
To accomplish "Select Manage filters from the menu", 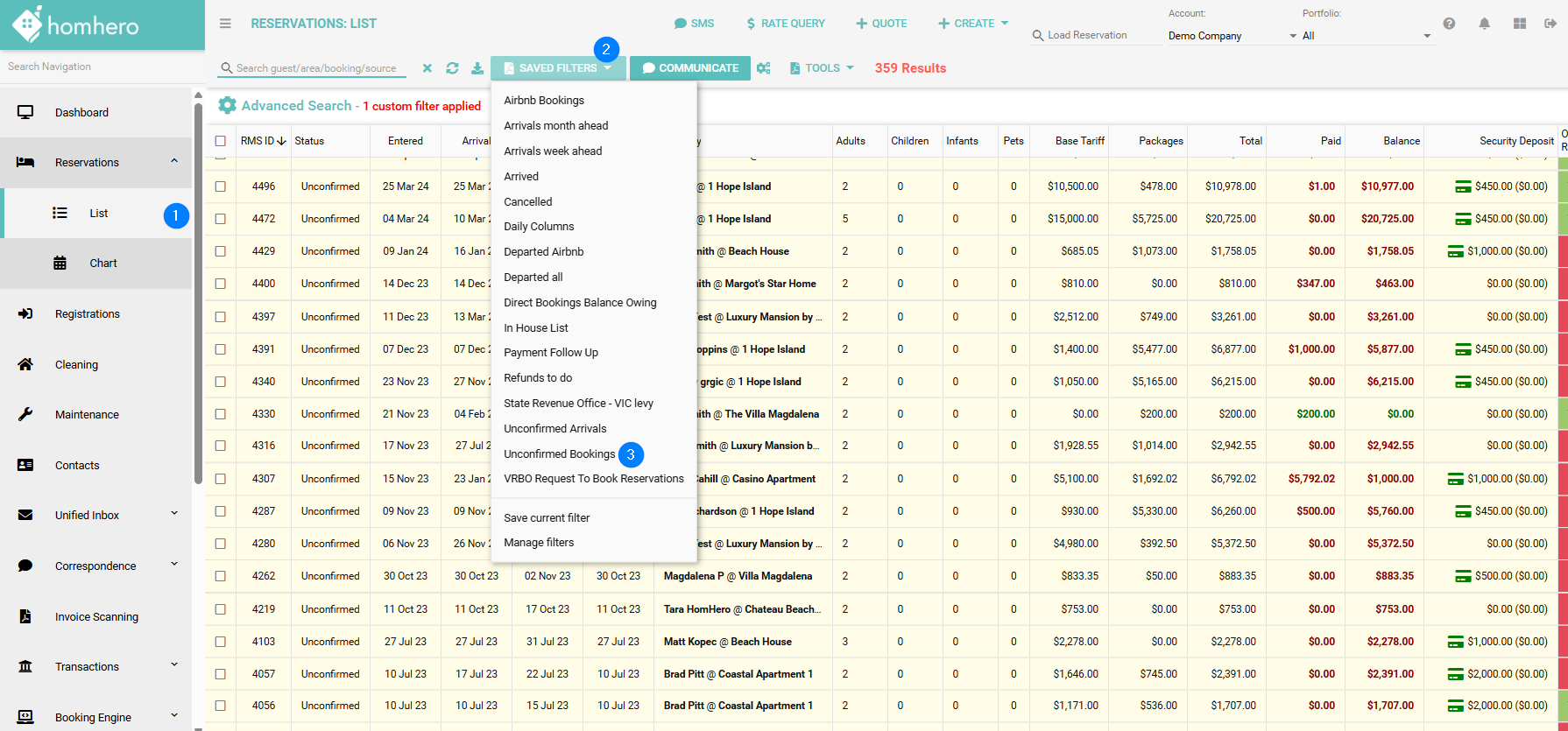I will [x=539, y=543].
